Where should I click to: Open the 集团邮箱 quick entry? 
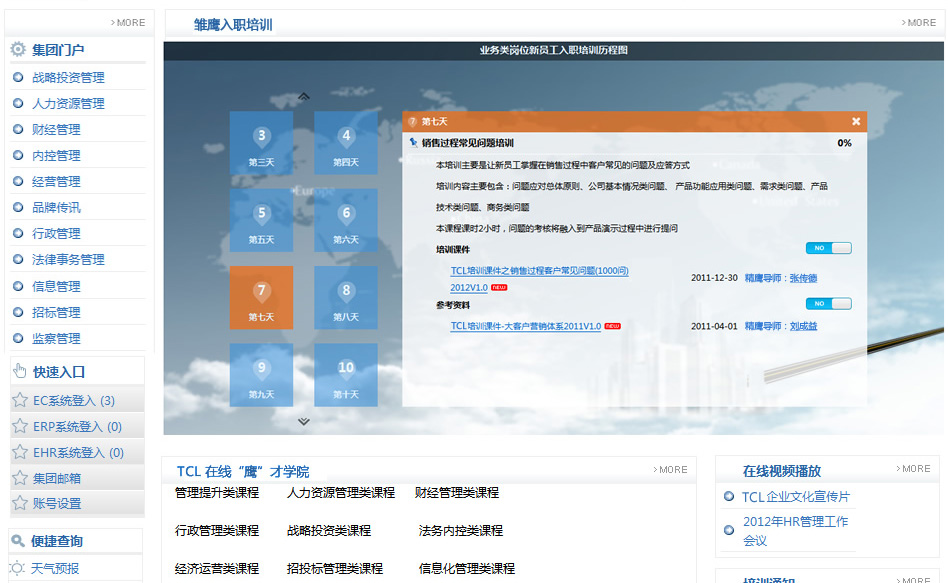point(57,478)
